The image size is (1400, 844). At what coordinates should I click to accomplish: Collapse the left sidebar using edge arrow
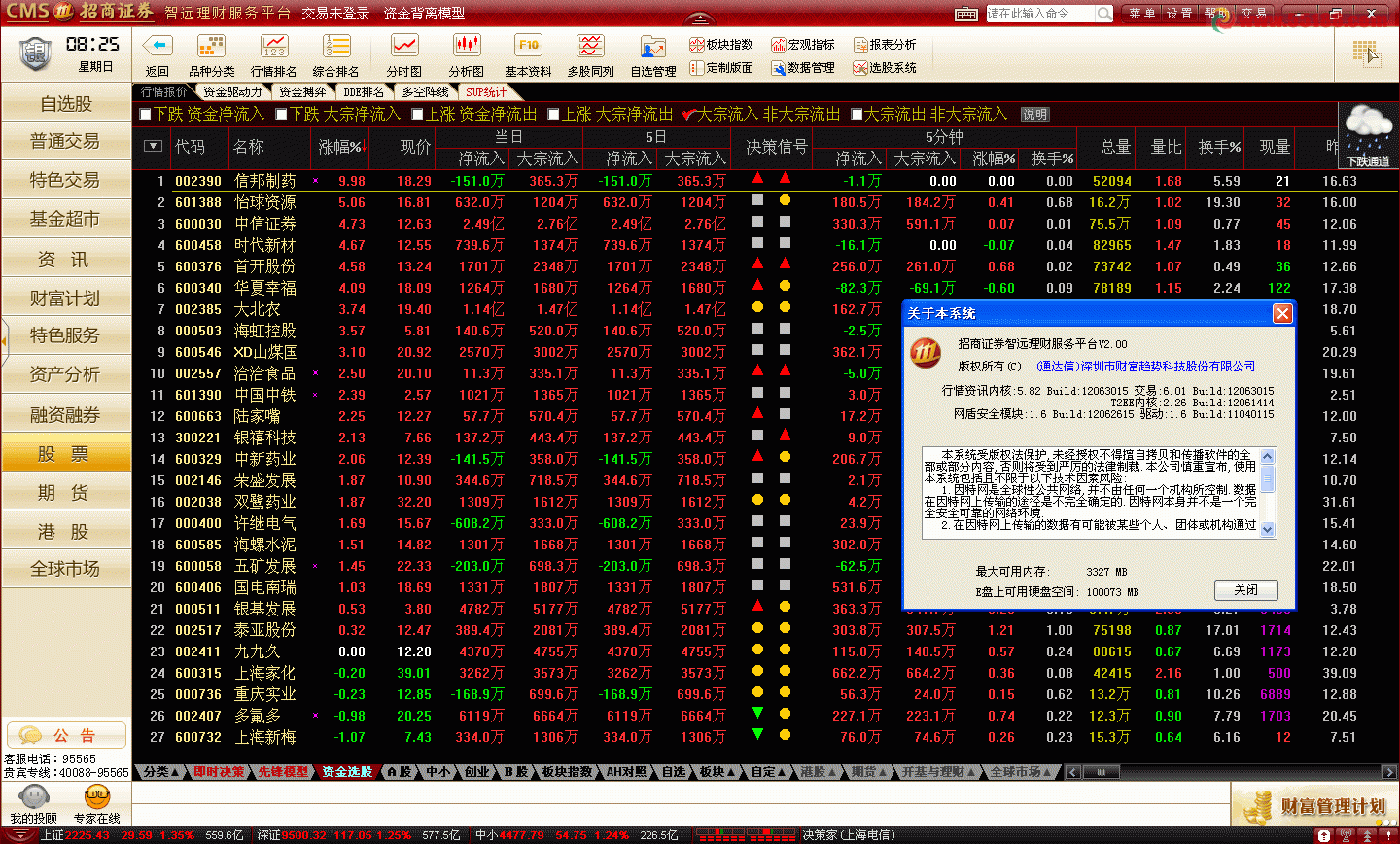[x=4, y=340]
